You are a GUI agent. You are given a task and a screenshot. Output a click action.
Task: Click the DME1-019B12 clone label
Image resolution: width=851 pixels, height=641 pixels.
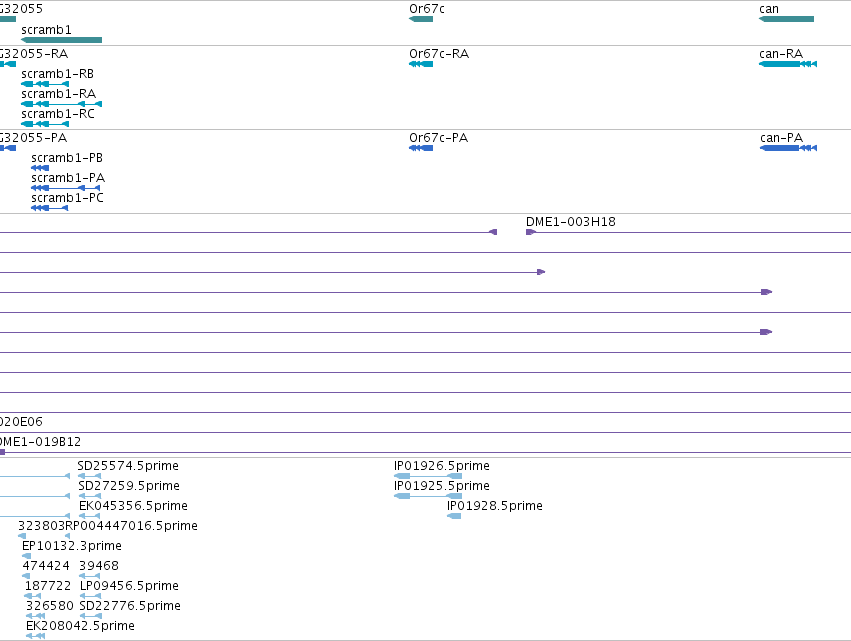click(40, 442)
